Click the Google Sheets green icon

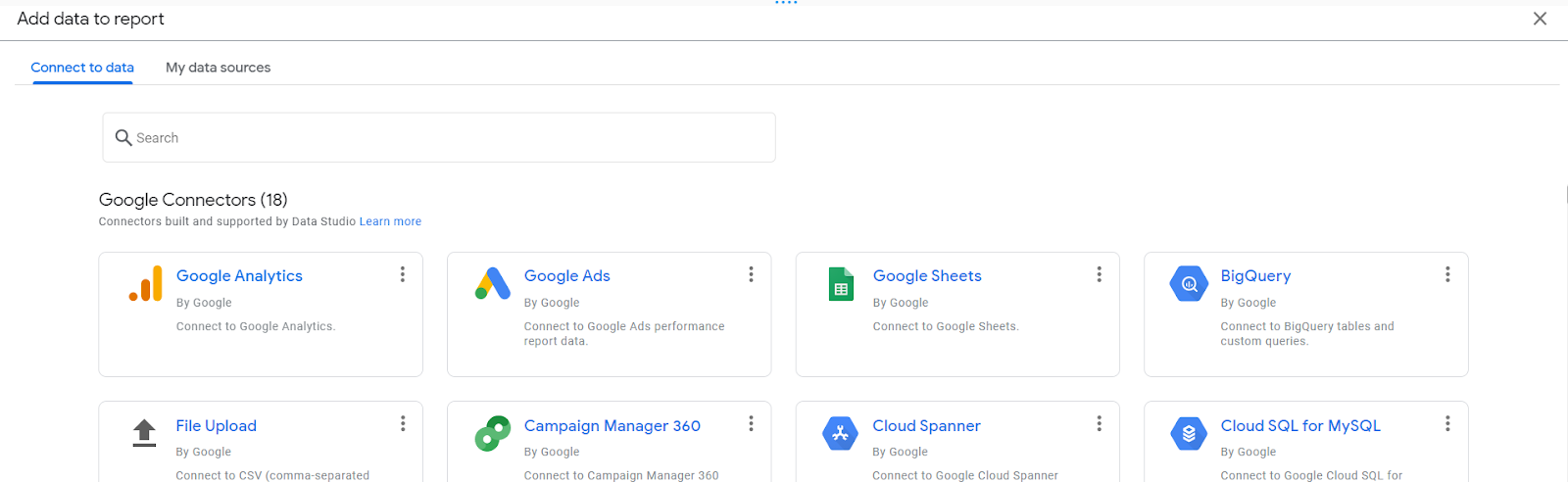point(841,284)
